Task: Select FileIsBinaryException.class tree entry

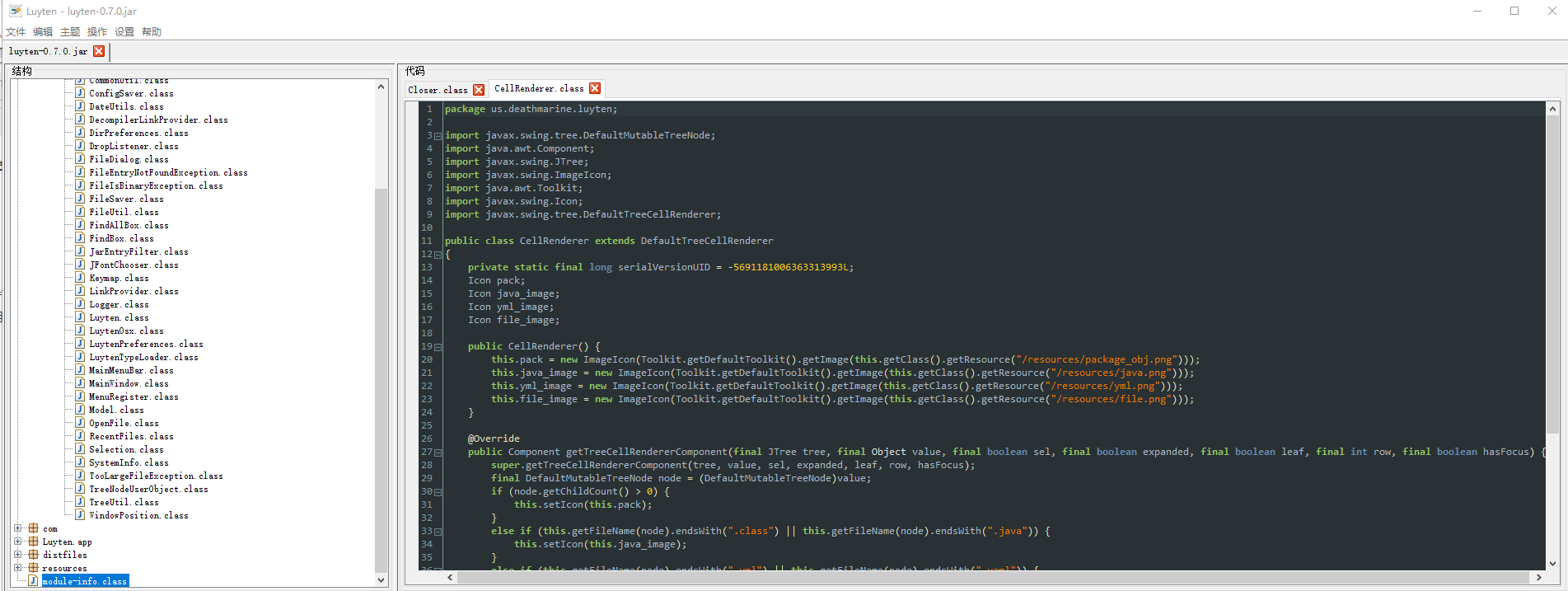Action: 156,186
